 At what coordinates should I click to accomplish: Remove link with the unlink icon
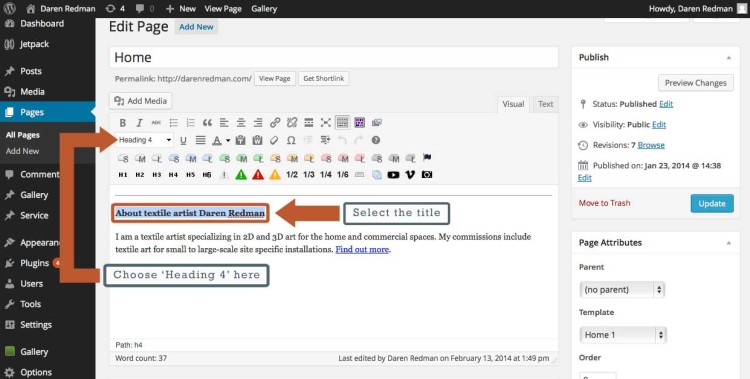pyautogui.click(x=292, y=123)
